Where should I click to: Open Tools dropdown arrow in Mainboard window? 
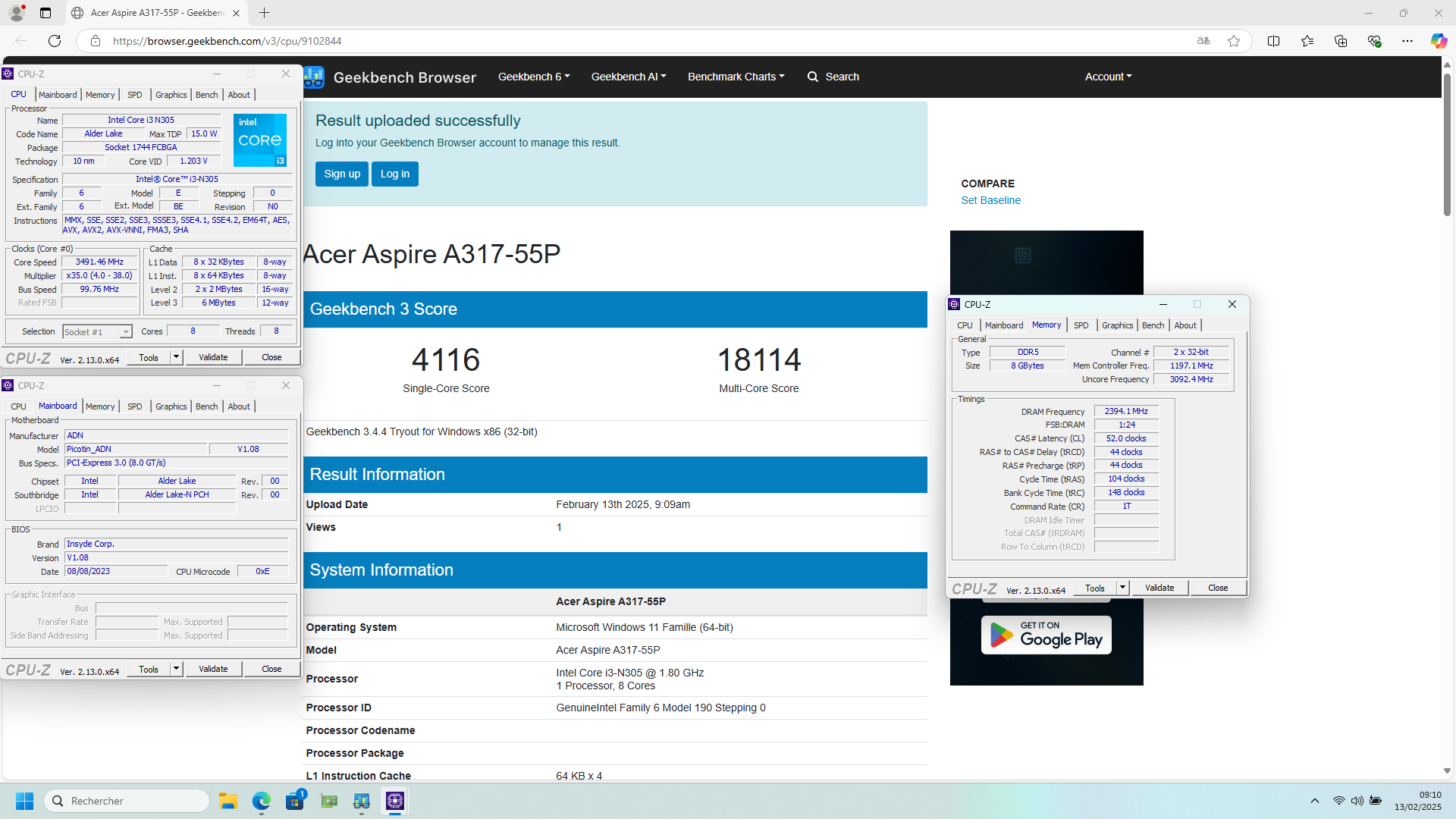[176, 669]
